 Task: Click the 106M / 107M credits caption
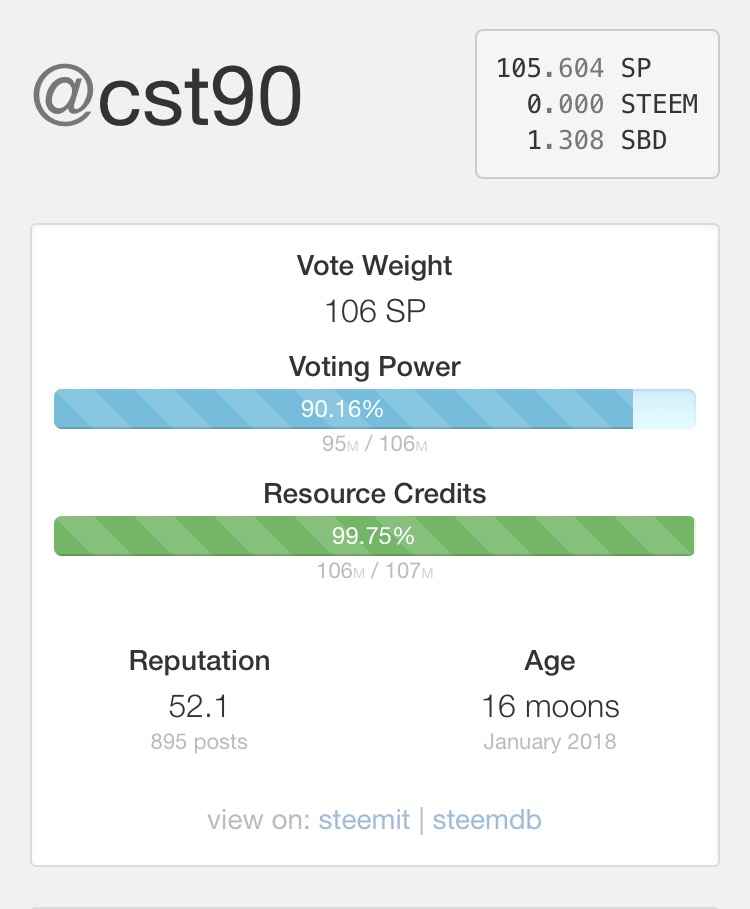pyautogui.click(x=374, y=571)
